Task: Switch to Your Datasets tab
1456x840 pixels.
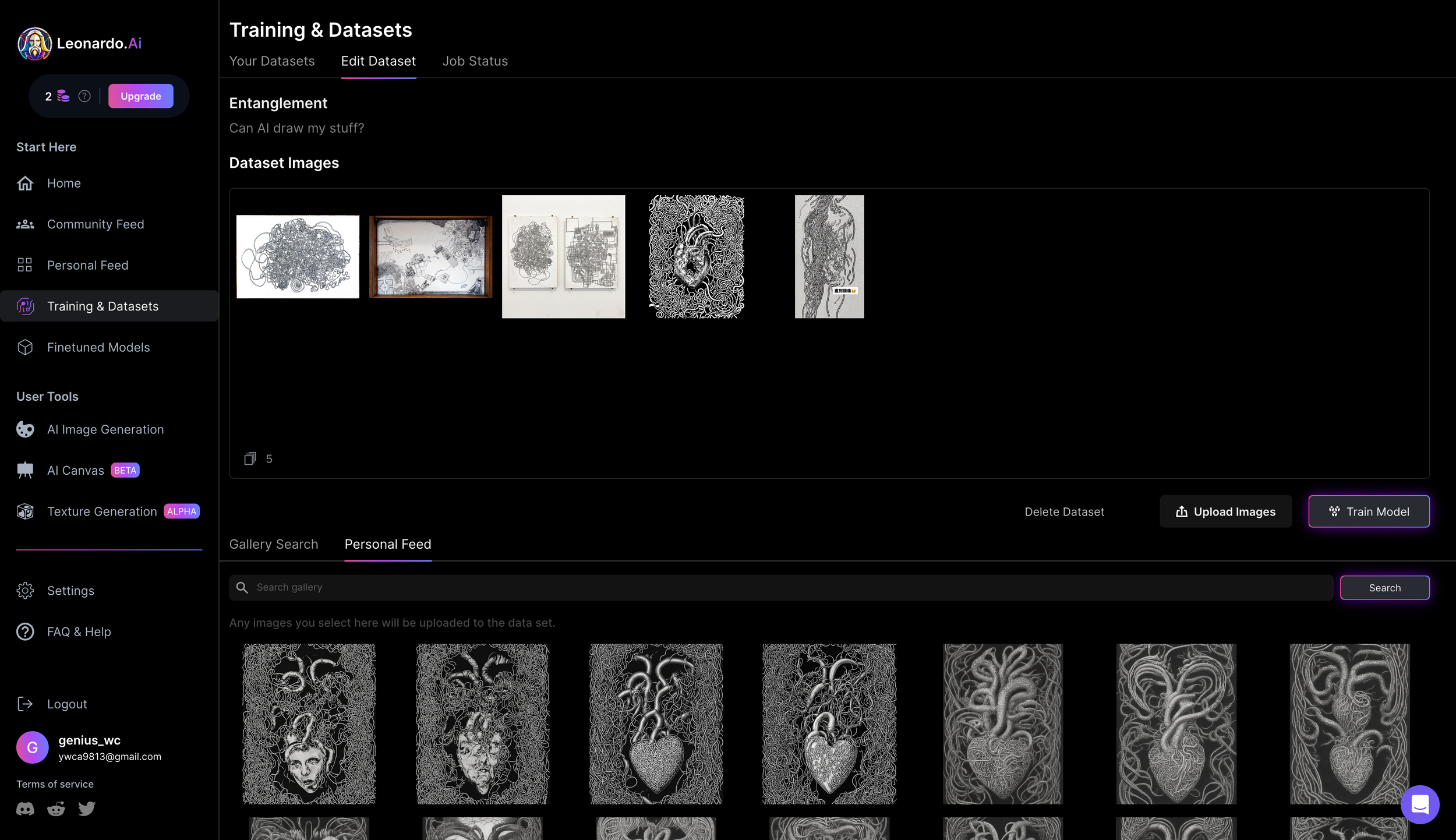Action: coord(272,61)
